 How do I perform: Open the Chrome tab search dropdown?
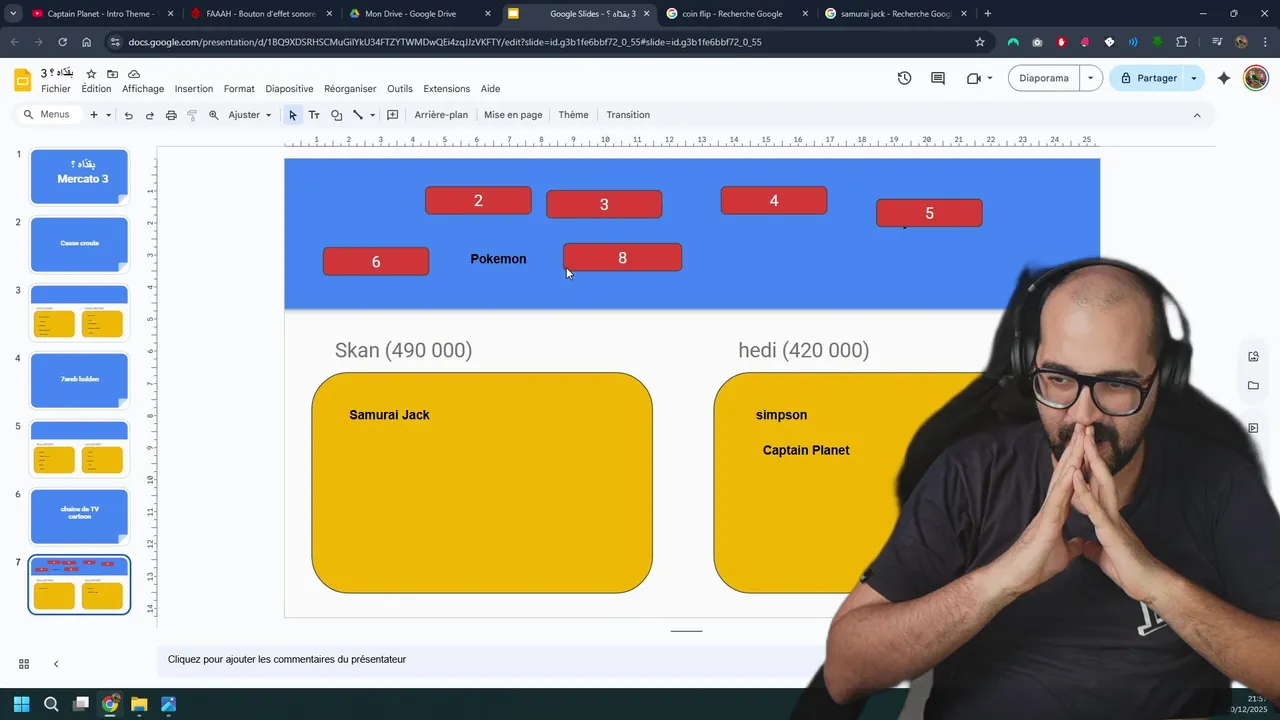[x=13, y=13]
